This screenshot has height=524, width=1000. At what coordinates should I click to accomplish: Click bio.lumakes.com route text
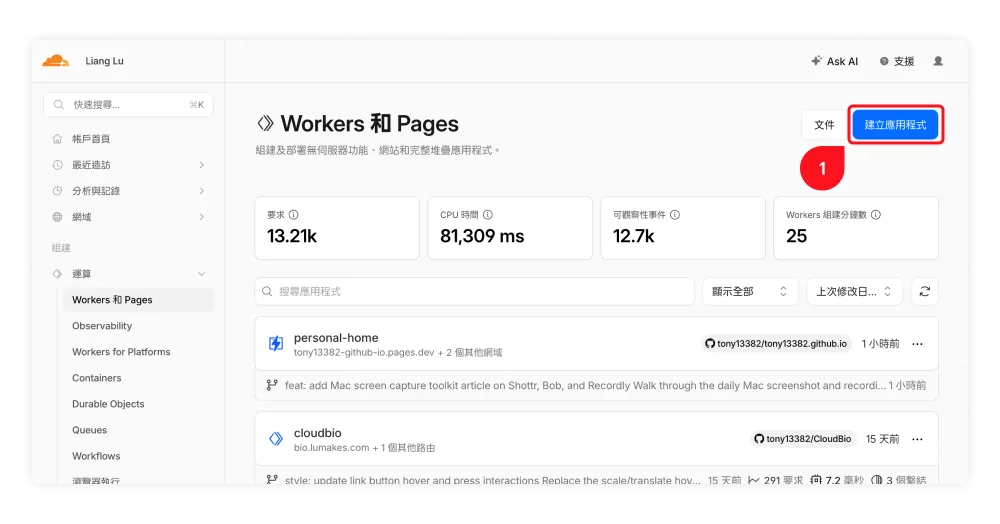(332, 448)
